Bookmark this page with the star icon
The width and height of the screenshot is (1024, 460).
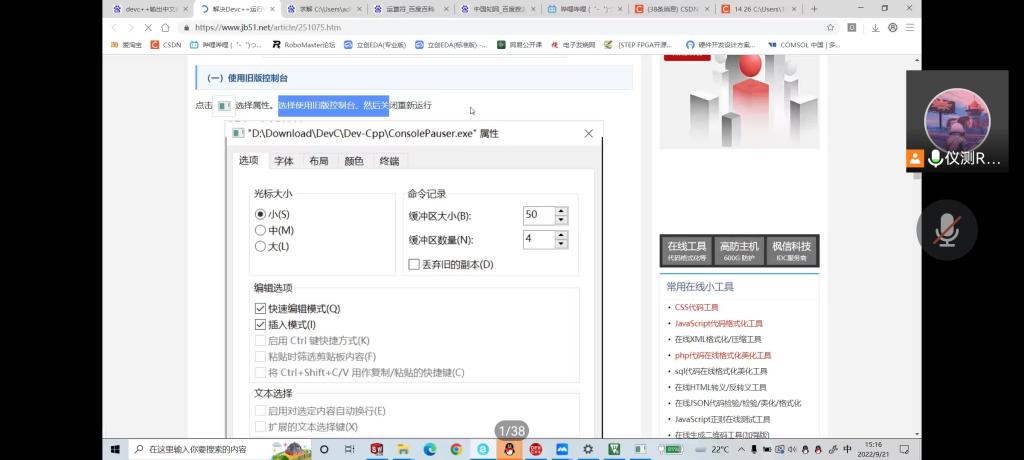(830, 28)
